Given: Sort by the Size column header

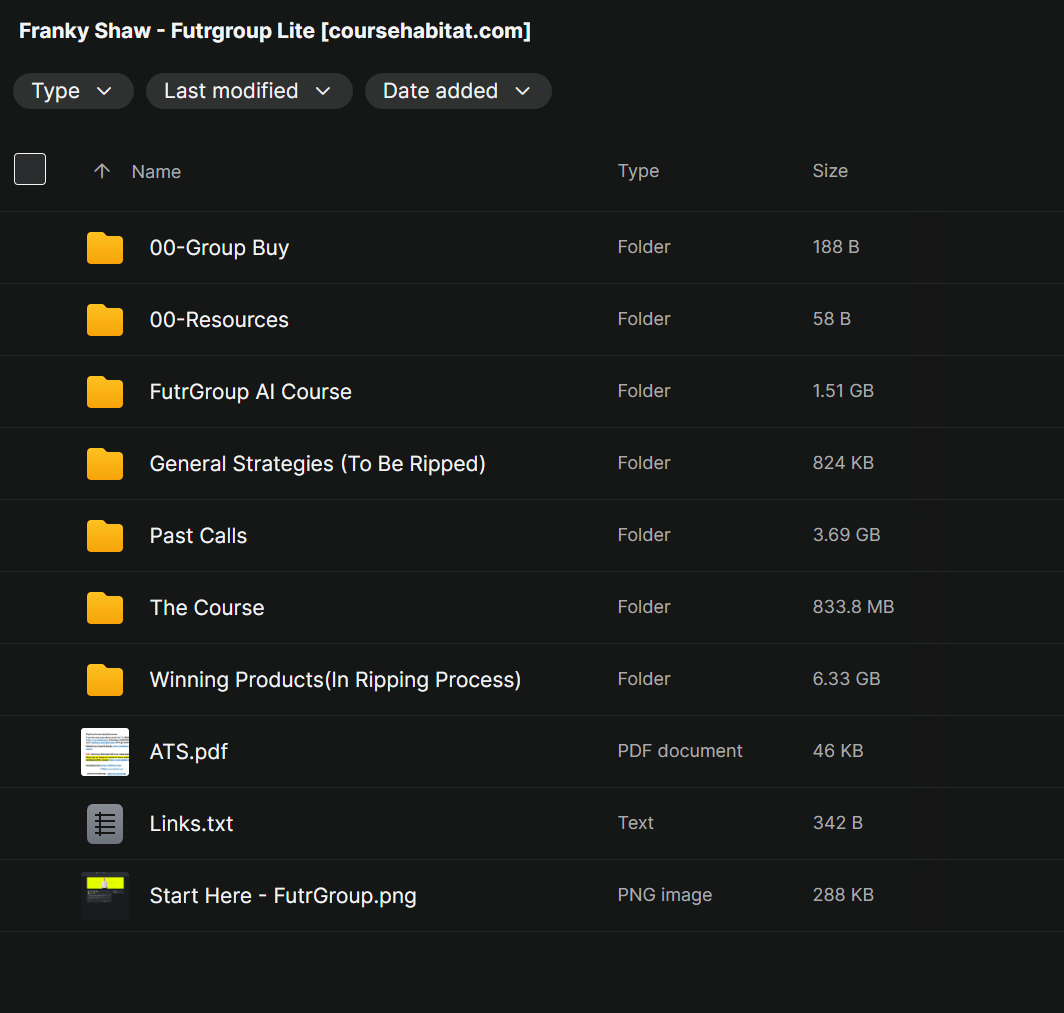Looking at the screenshot, I should pyautogui.click(x=830, y=171).
